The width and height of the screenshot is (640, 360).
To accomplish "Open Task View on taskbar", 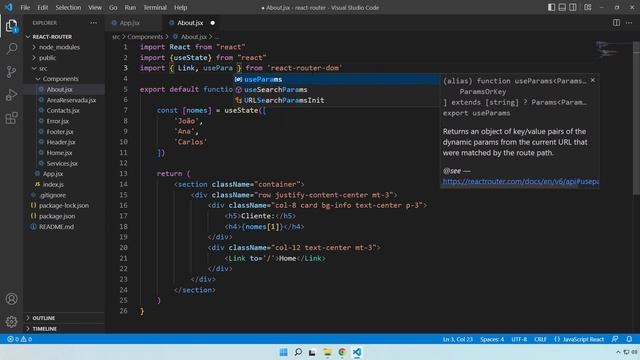I will [x=312, y=352].
